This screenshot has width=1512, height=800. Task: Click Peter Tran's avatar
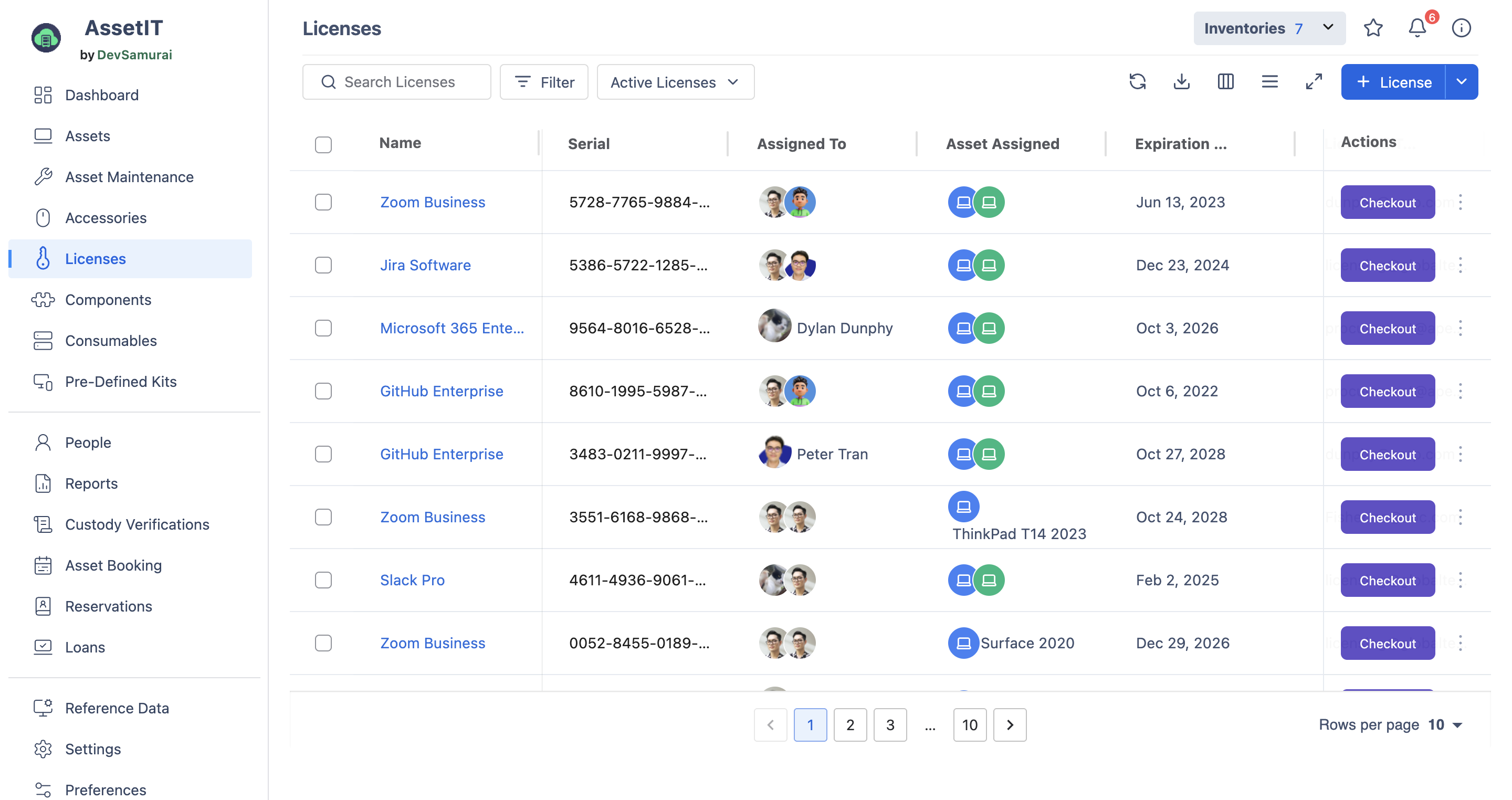[x=774, y=452]
